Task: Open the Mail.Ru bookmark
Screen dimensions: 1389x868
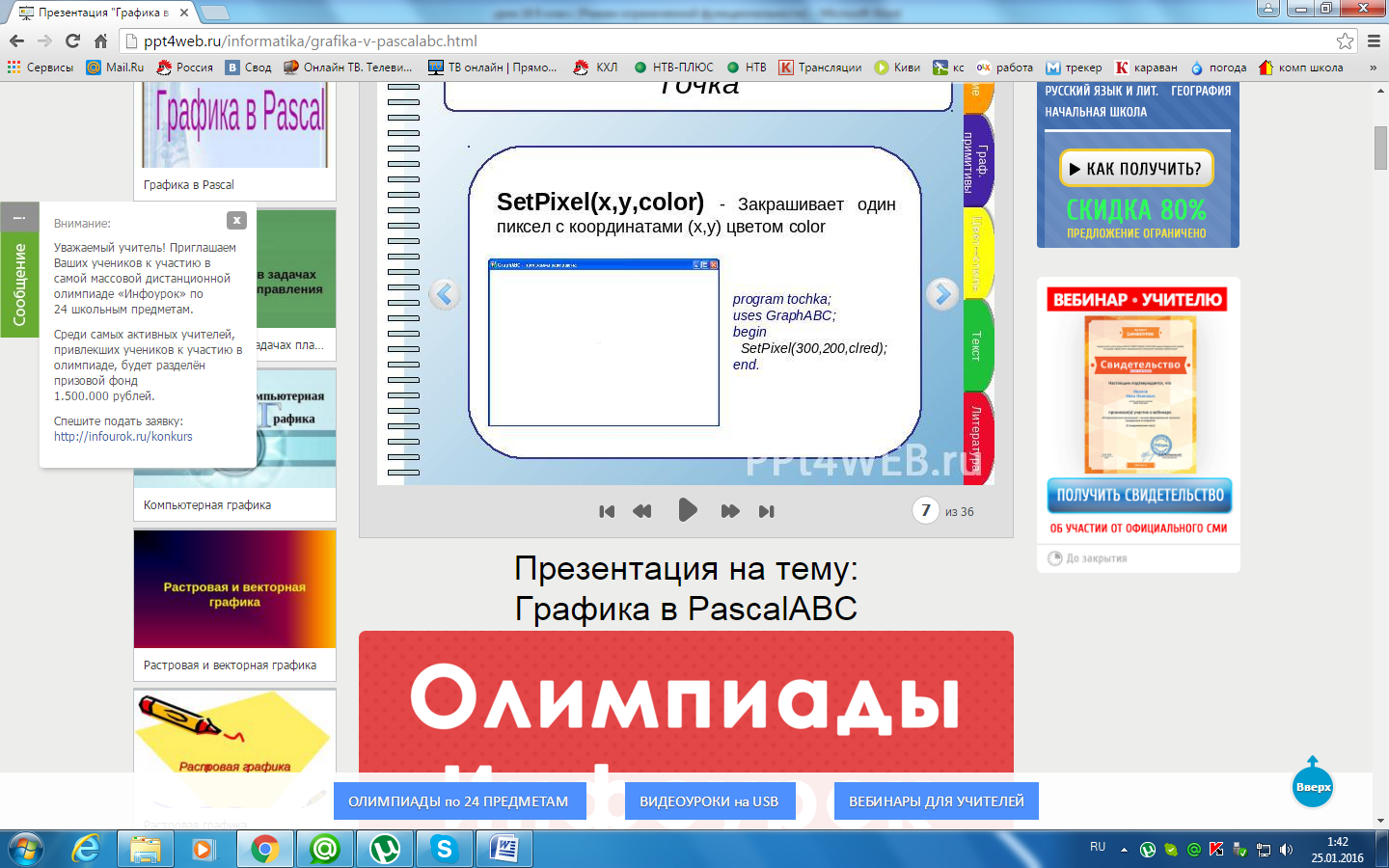Action: click(115, 68)
